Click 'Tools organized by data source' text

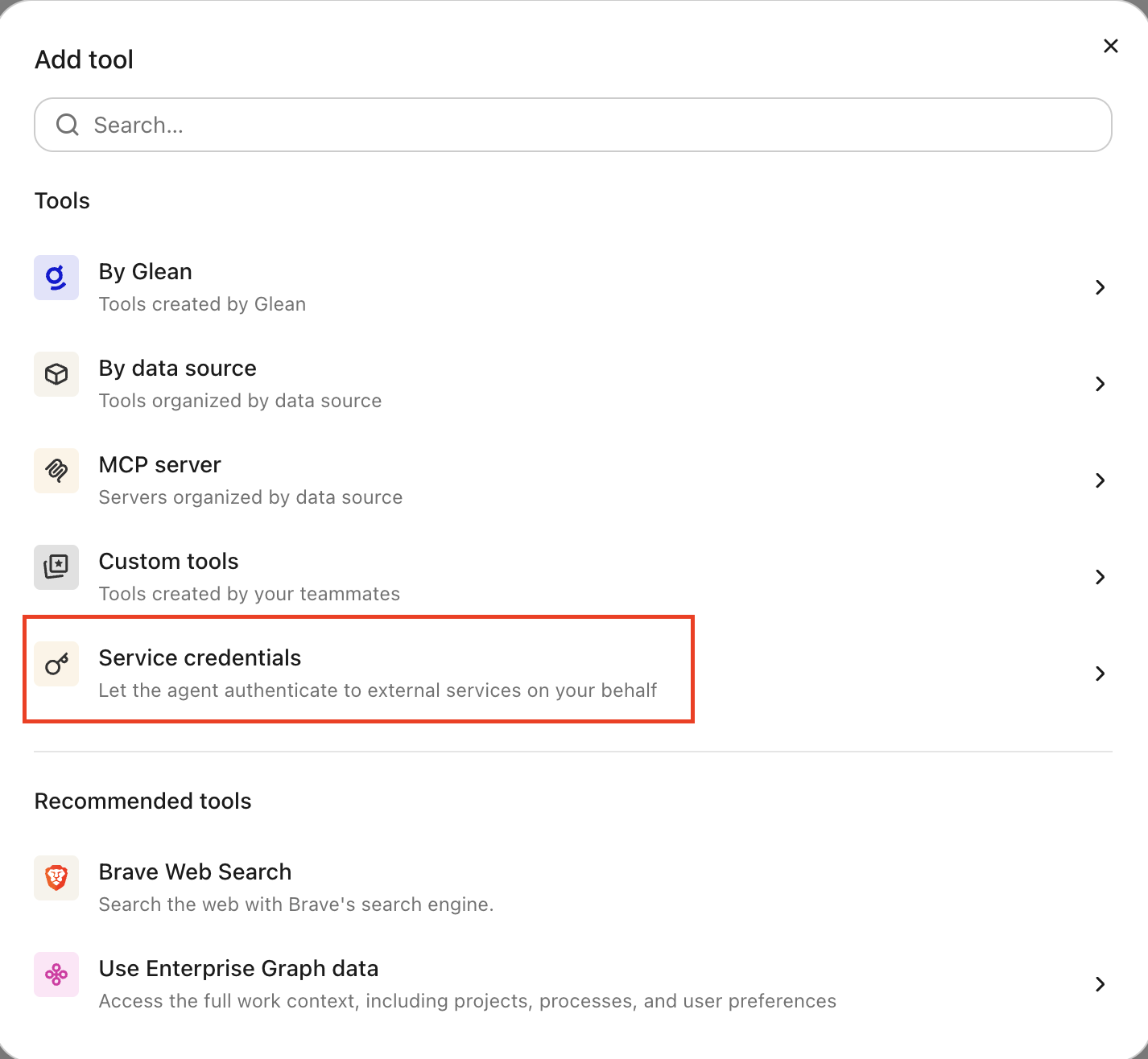(x=240, y=401)
